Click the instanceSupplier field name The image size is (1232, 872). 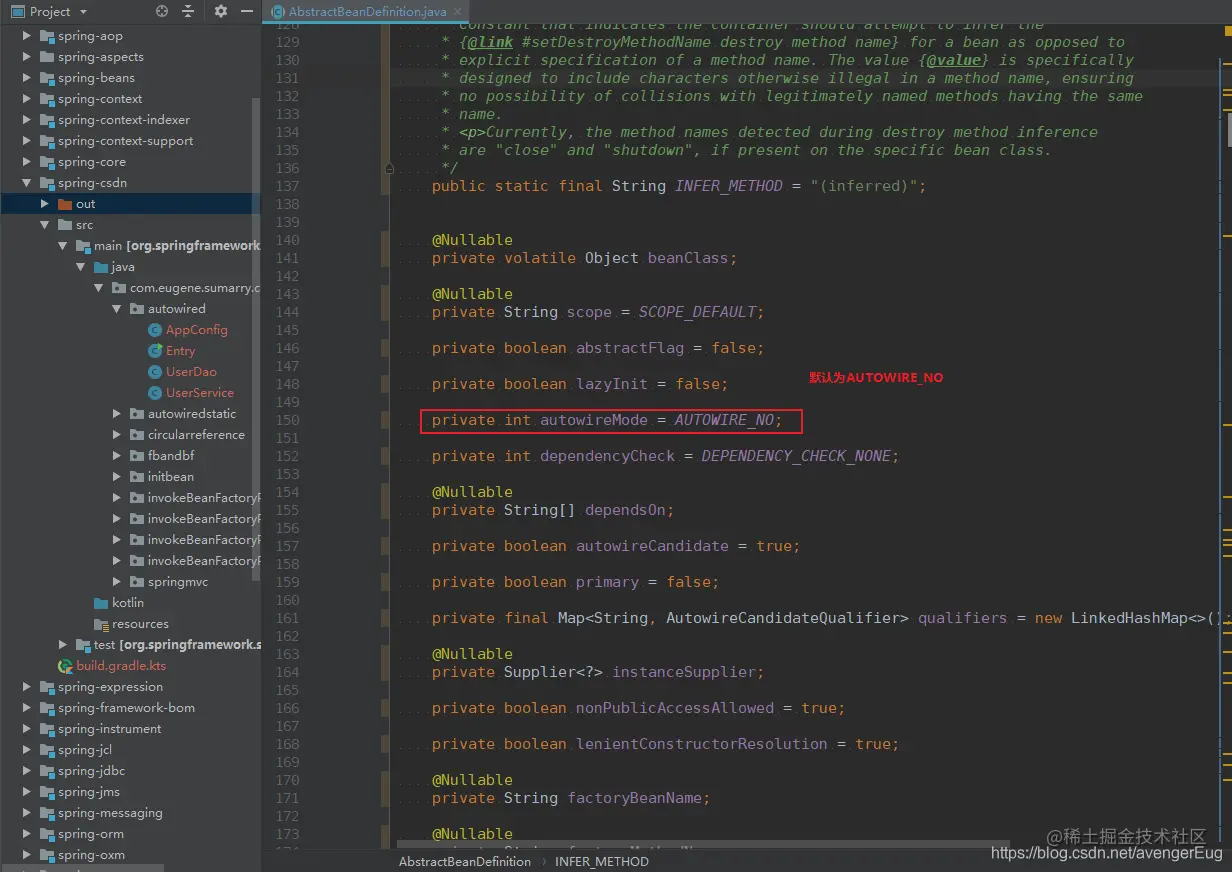click(684, 672)
